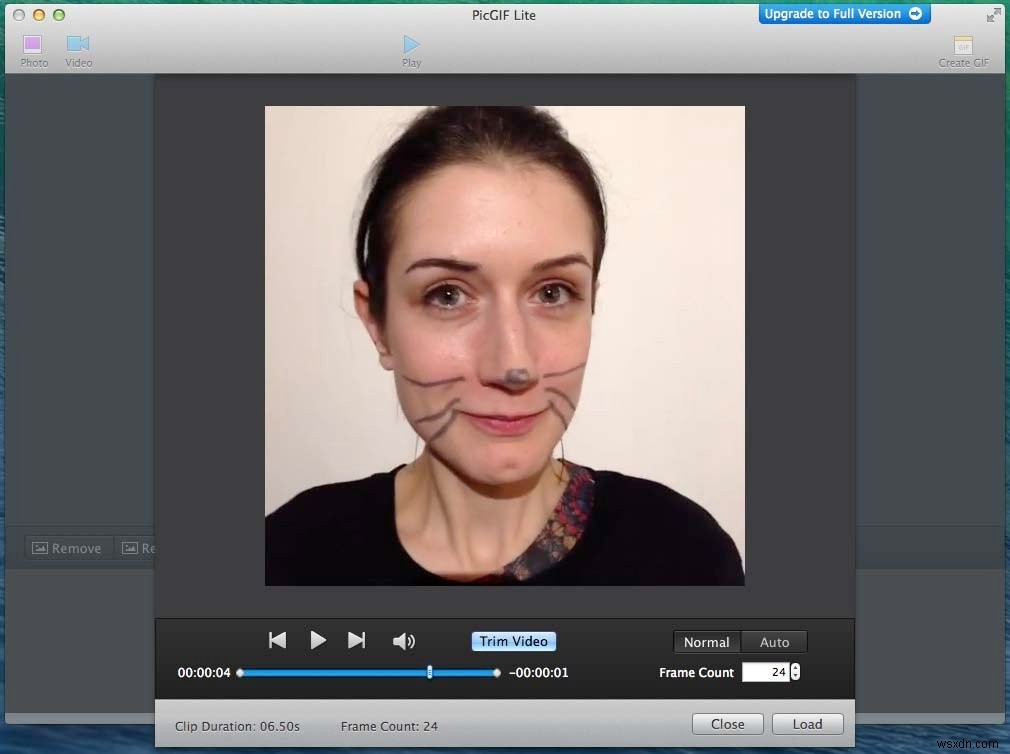Select the Photo import tool
The width and height of the screenshot is (1010, 754).
(33, 48)
